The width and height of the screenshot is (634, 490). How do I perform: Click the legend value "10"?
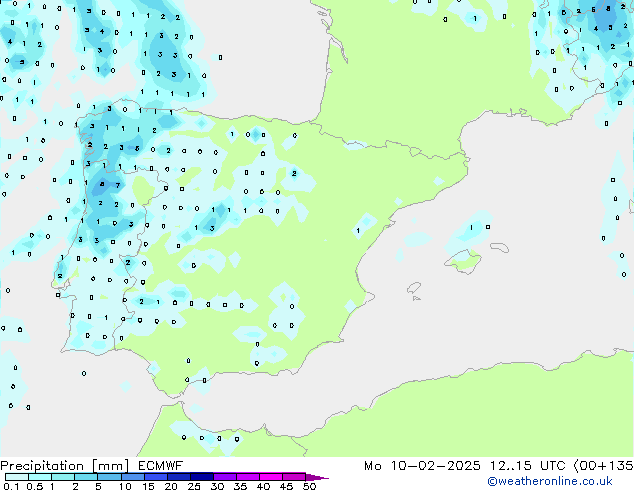(x=125, y=486)
